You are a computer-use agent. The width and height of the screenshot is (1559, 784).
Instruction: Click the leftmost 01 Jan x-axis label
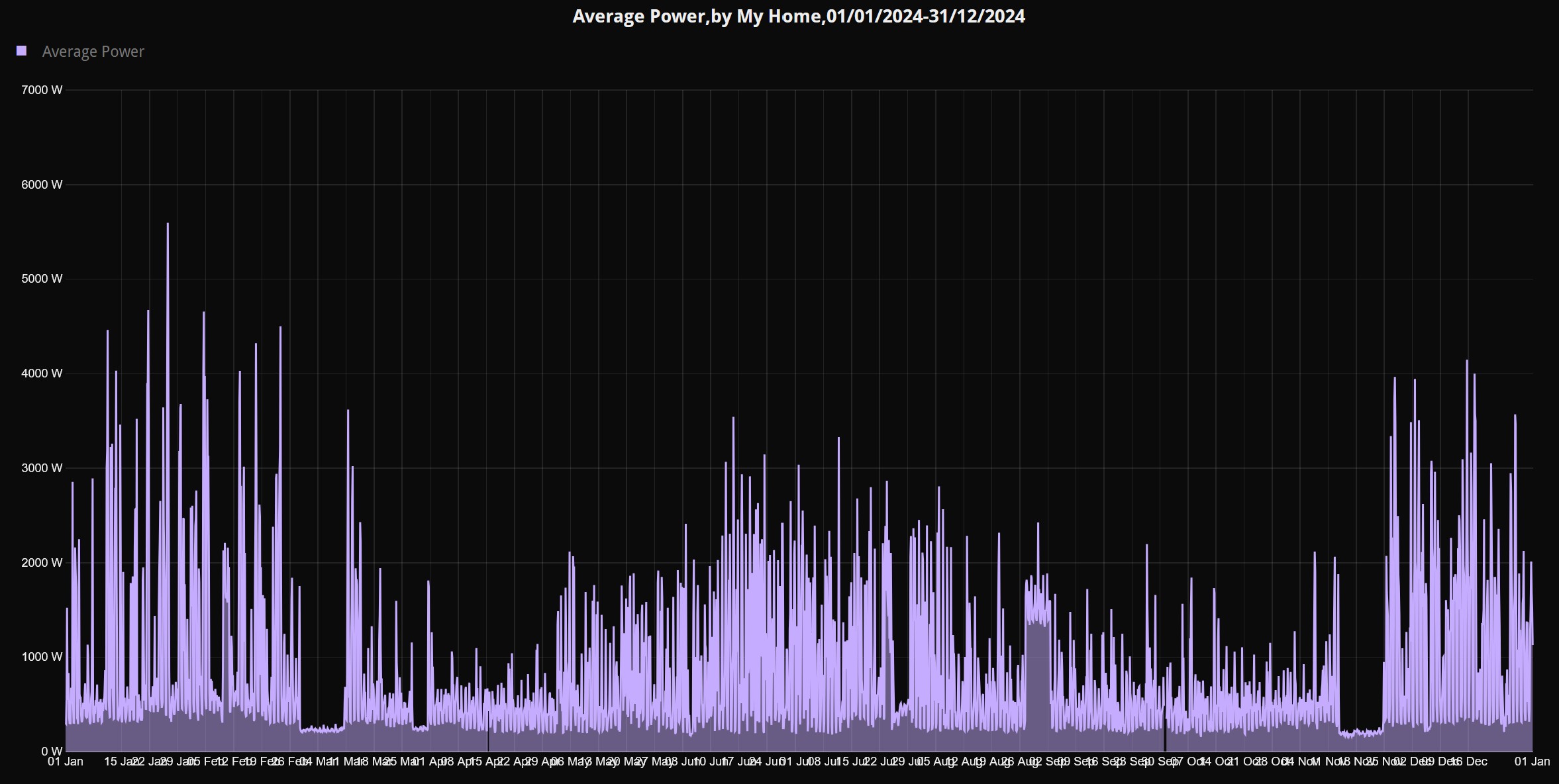click(x=65, y=761)
